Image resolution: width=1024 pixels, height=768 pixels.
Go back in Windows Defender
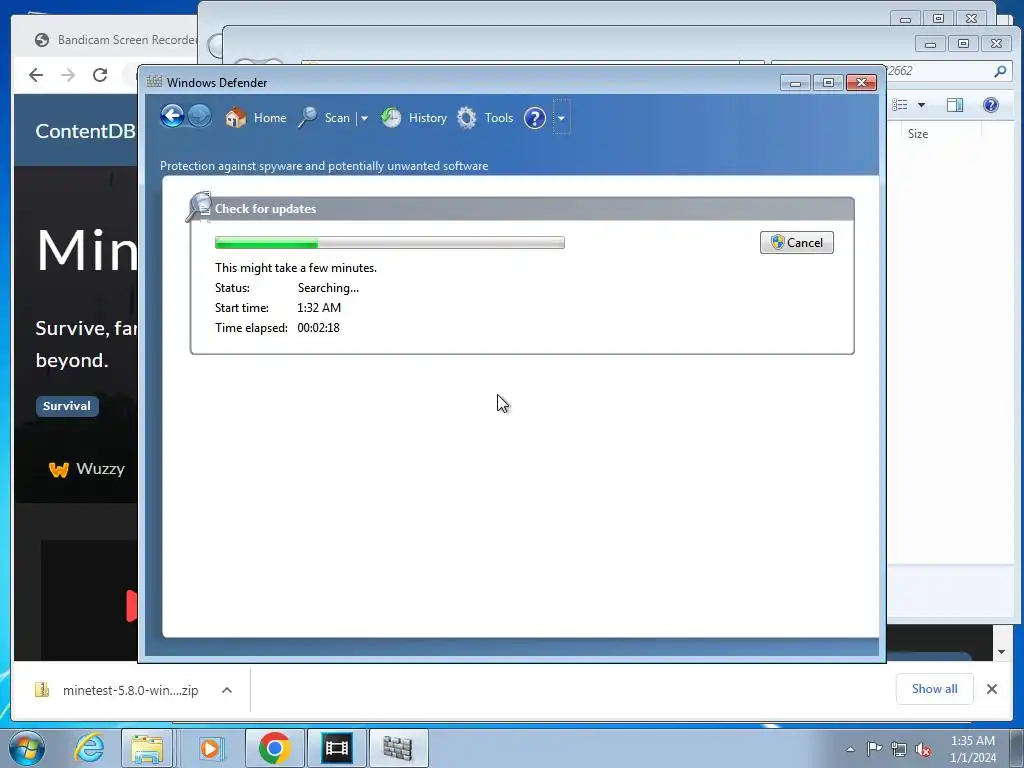[x=172, y=117]
